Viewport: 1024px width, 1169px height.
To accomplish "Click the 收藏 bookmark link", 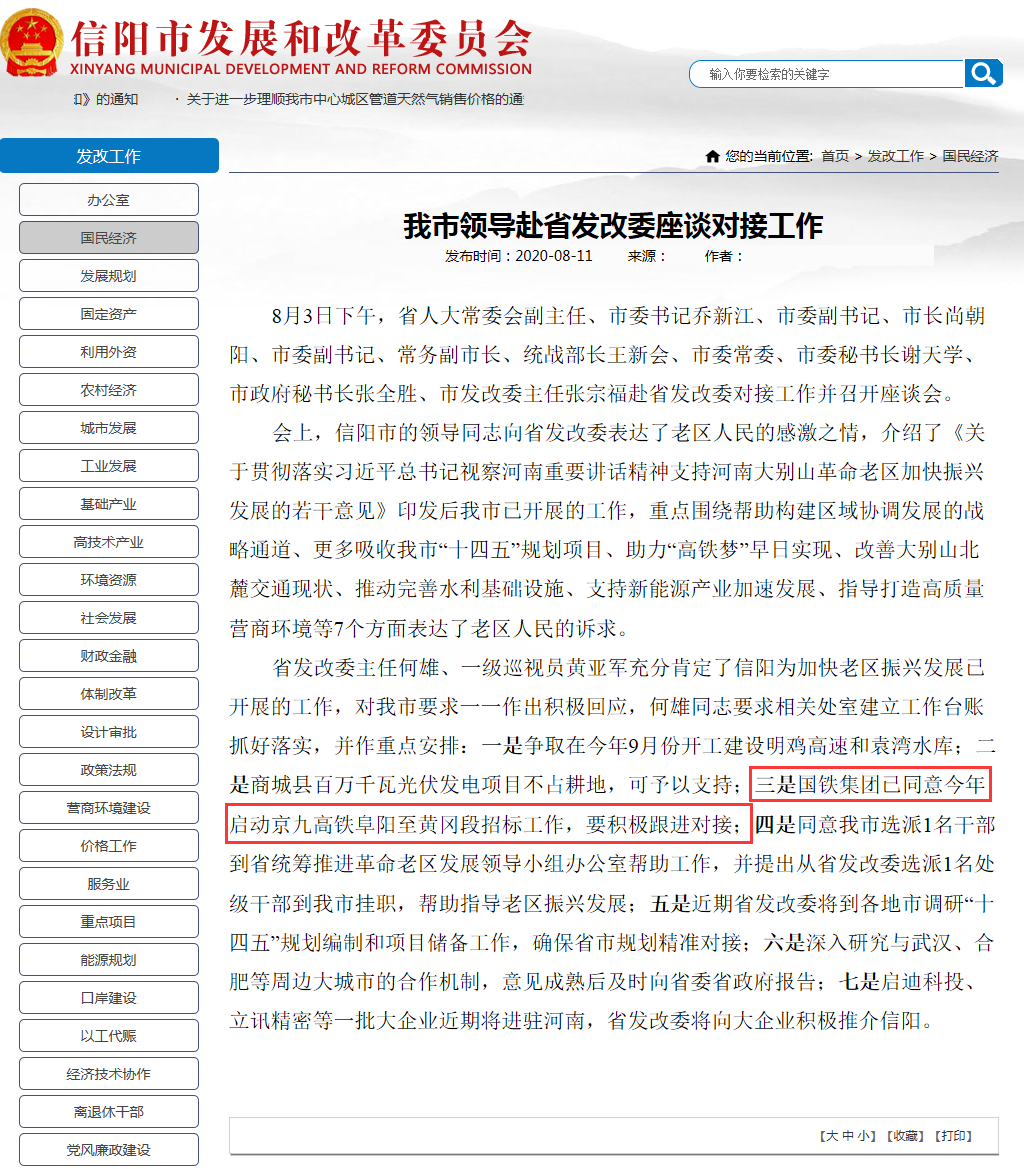I will 905,1135.
